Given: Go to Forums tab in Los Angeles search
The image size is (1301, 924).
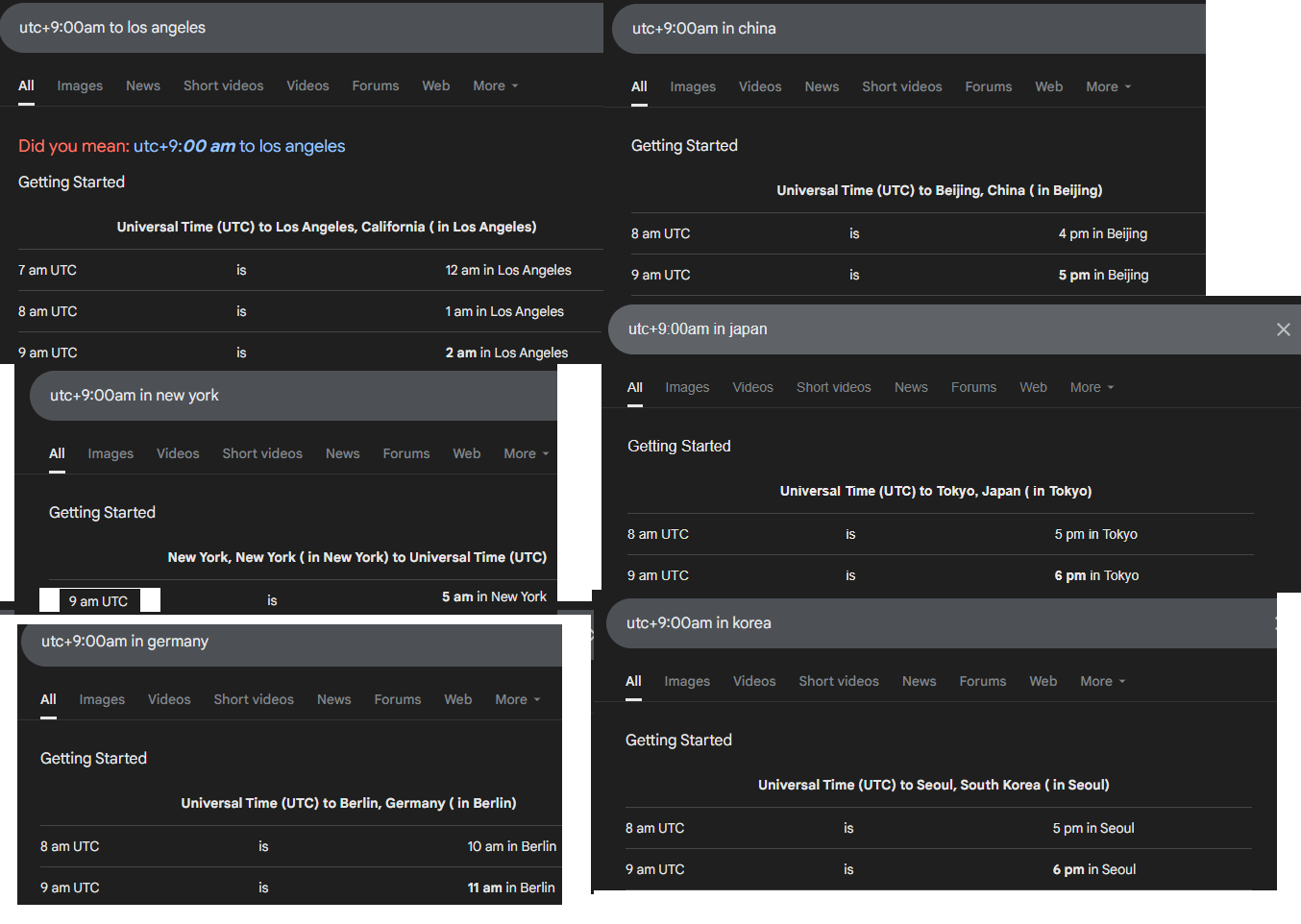Looking at the screenshot, I should (x=376, y=85).
